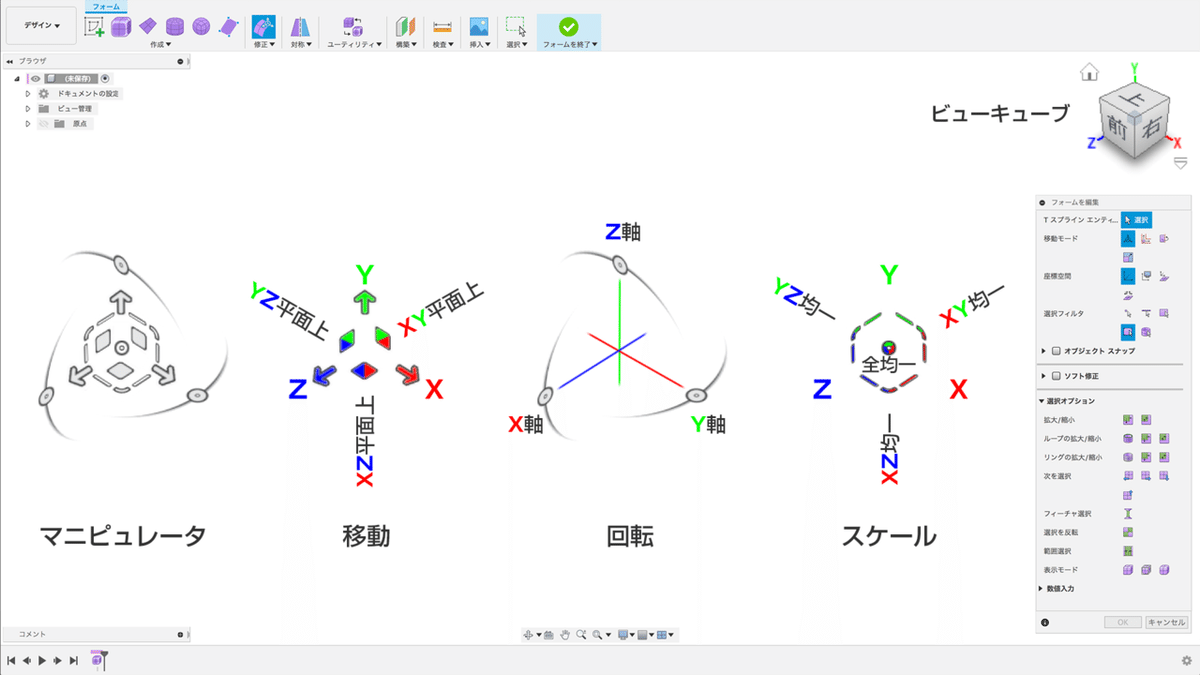Click the Orbit tool in navigation bar
The width and height of the screenshot is (1200, 675).
[x=529, y=635]
